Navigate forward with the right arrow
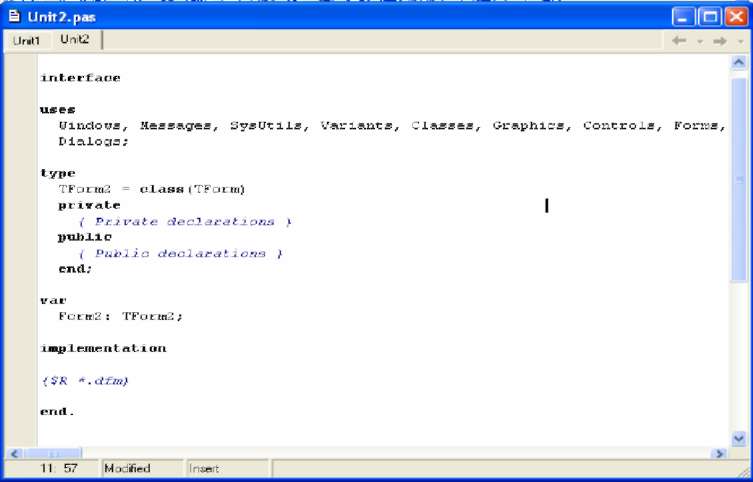Viewport: 753px width, 482px height. (x=719, y=41)
